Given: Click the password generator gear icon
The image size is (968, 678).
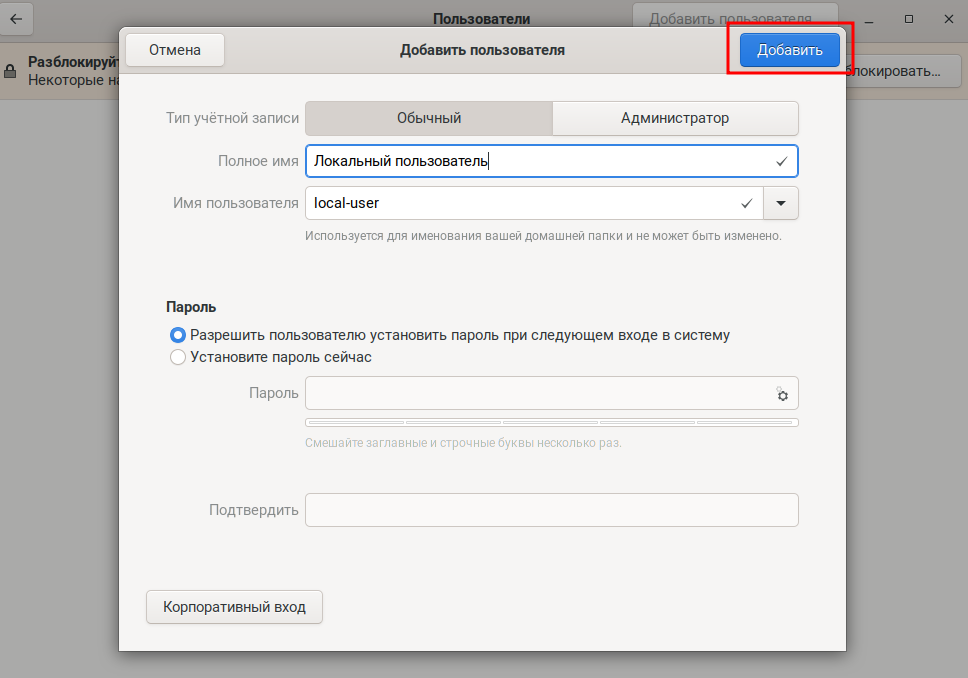Looking at the screenshot, I should 782,394.
